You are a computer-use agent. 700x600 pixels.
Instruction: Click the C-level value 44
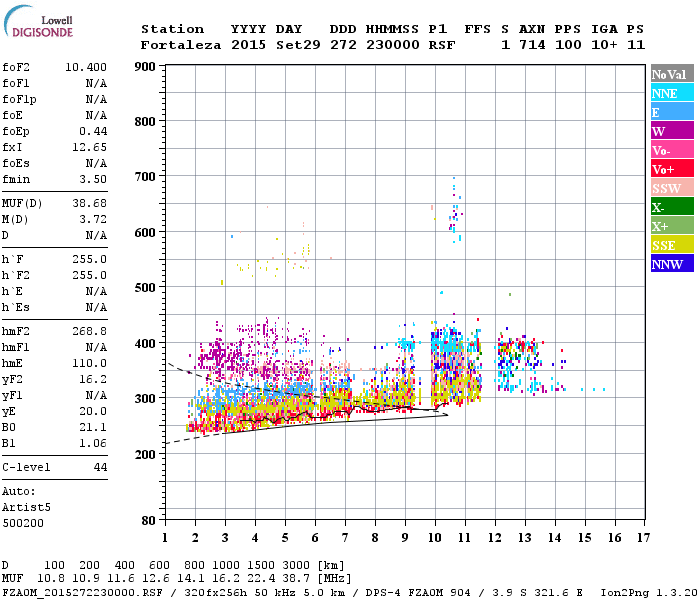[x=100, y=467]
